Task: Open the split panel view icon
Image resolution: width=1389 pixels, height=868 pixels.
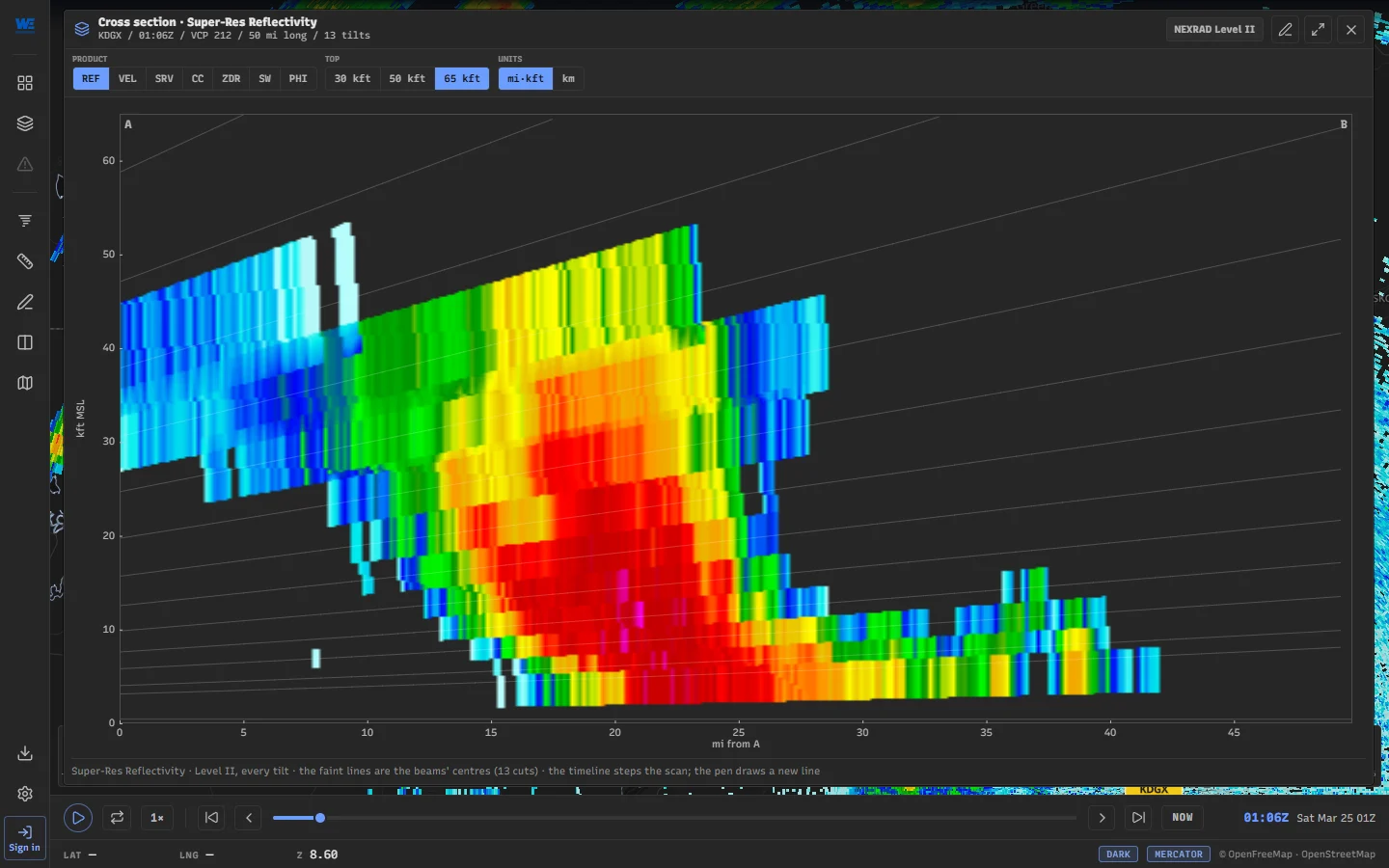Action: (x=25, y=342)
